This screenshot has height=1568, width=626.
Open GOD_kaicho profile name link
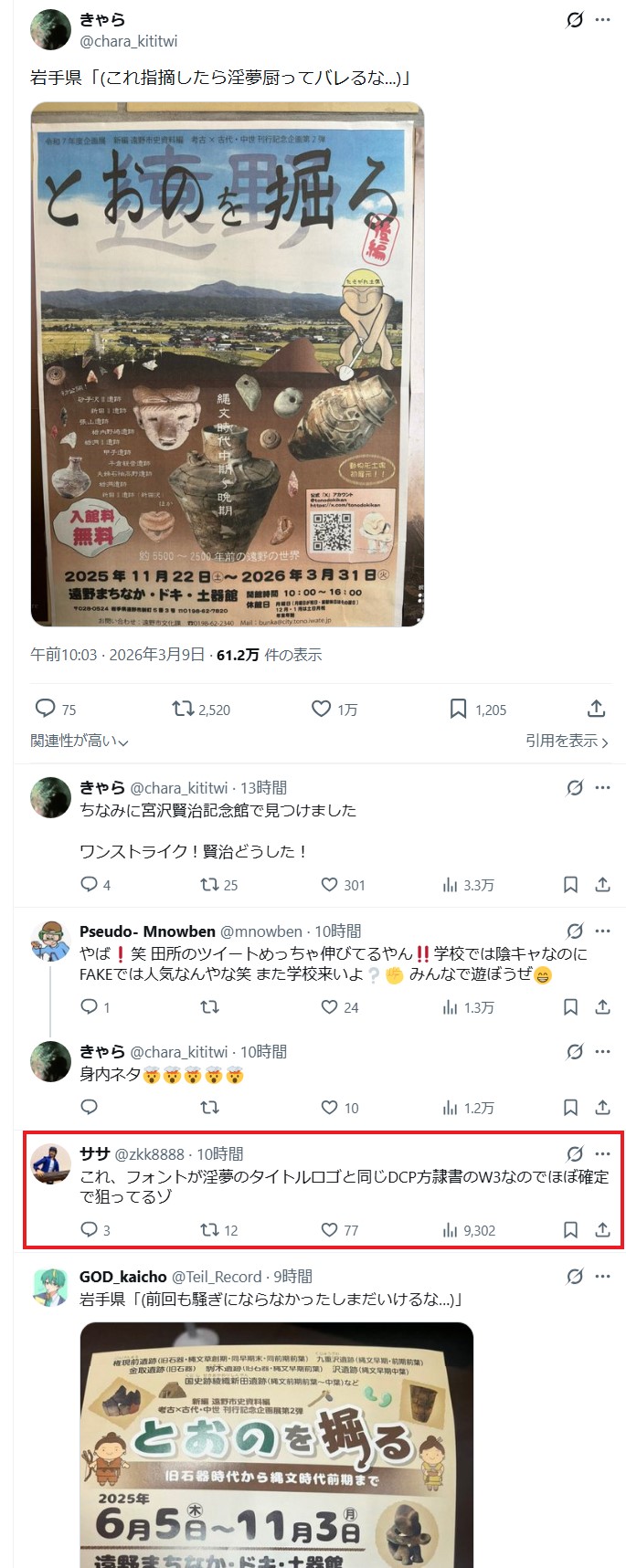coord(123,1276)
